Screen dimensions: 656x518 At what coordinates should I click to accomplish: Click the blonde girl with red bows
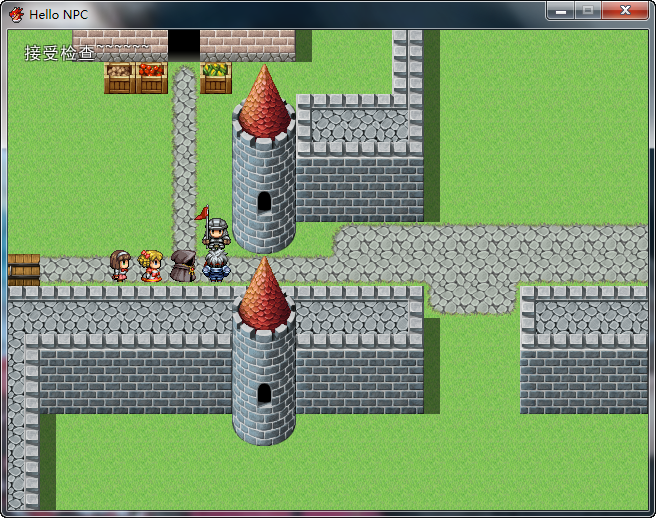pos(151,266)
